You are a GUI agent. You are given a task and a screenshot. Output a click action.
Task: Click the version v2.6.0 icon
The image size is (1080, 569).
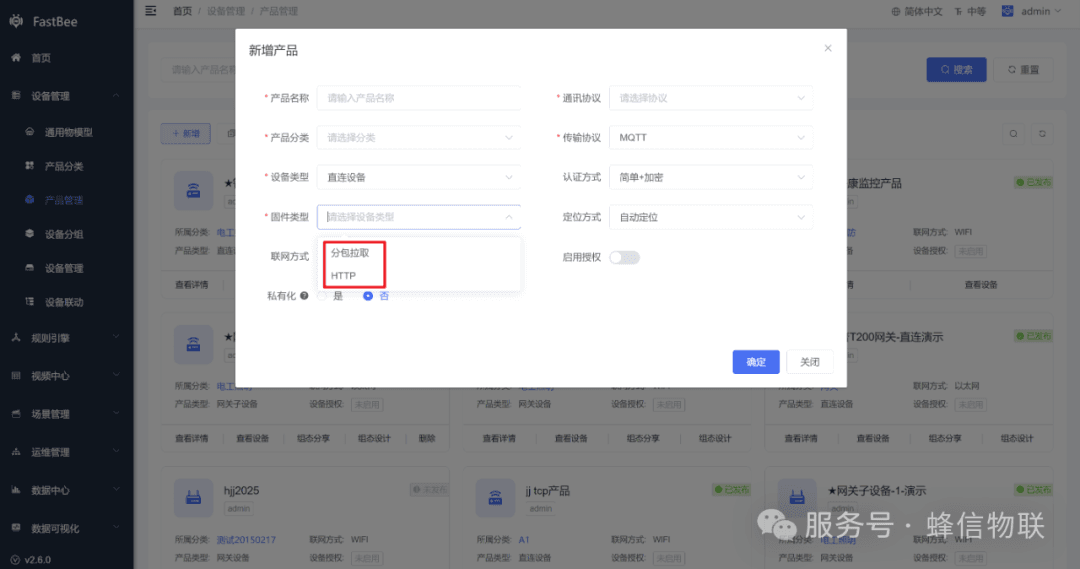pos(15,559)
